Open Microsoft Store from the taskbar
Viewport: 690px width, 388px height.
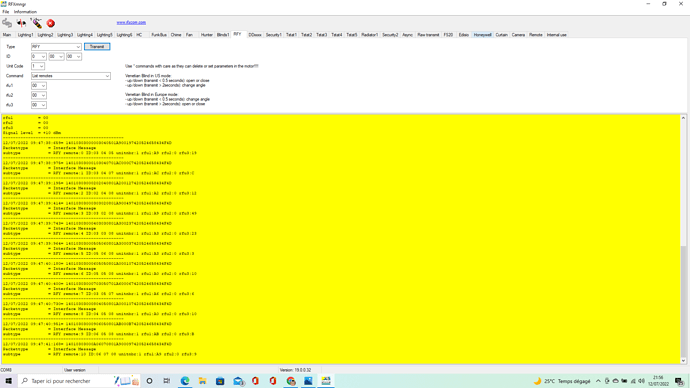pos(220,381)
